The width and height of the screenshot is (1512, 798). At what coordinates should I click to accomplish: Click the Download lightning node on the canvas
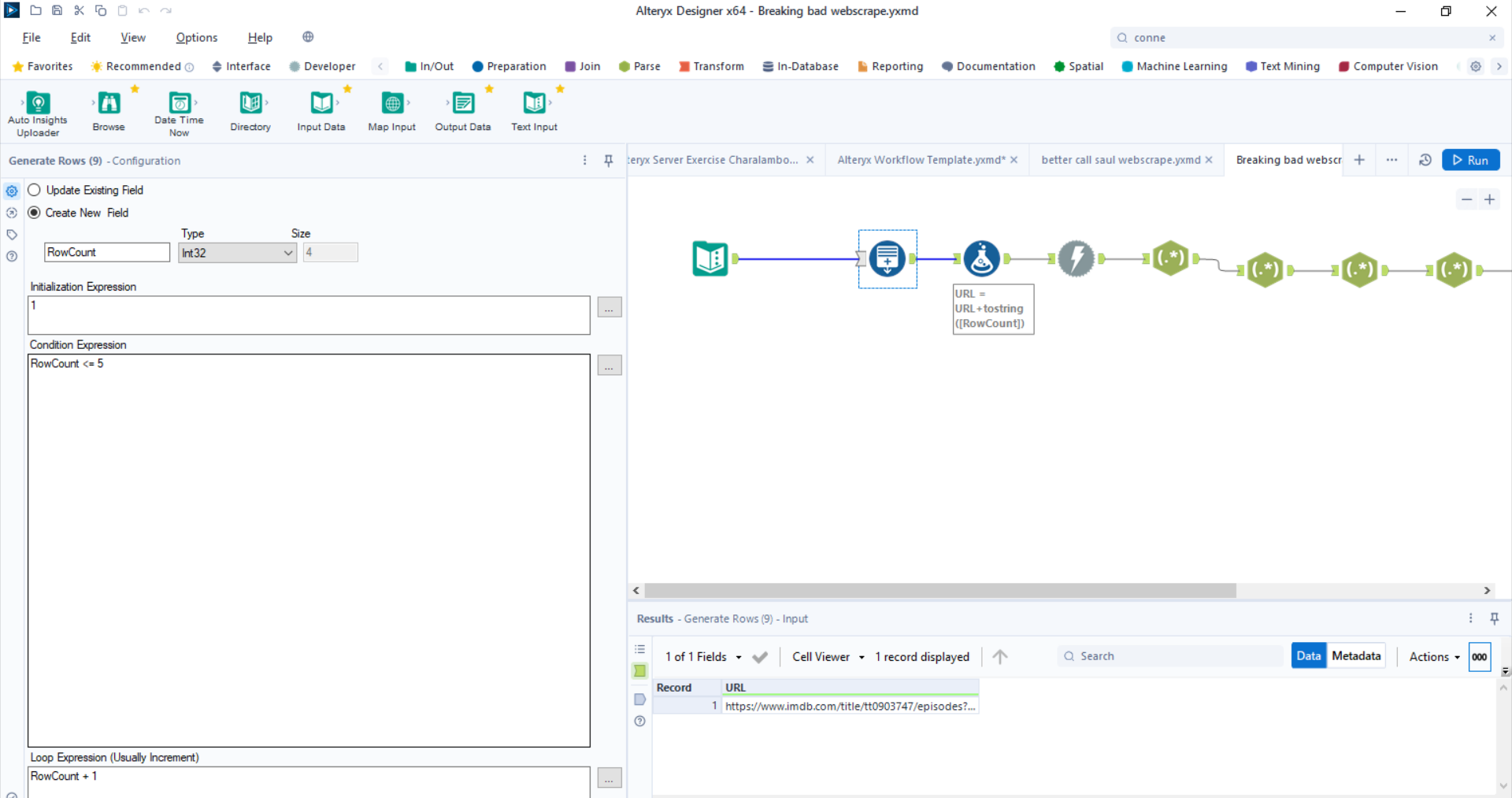pyautogui.click(x=1077, y=258)
